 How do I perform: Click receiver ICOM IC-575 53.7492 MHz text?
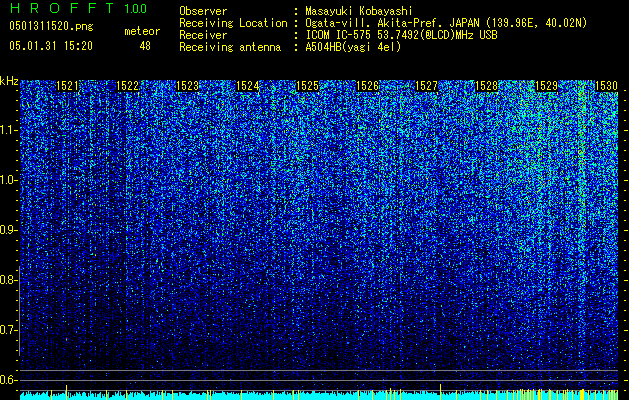[401, 35]
